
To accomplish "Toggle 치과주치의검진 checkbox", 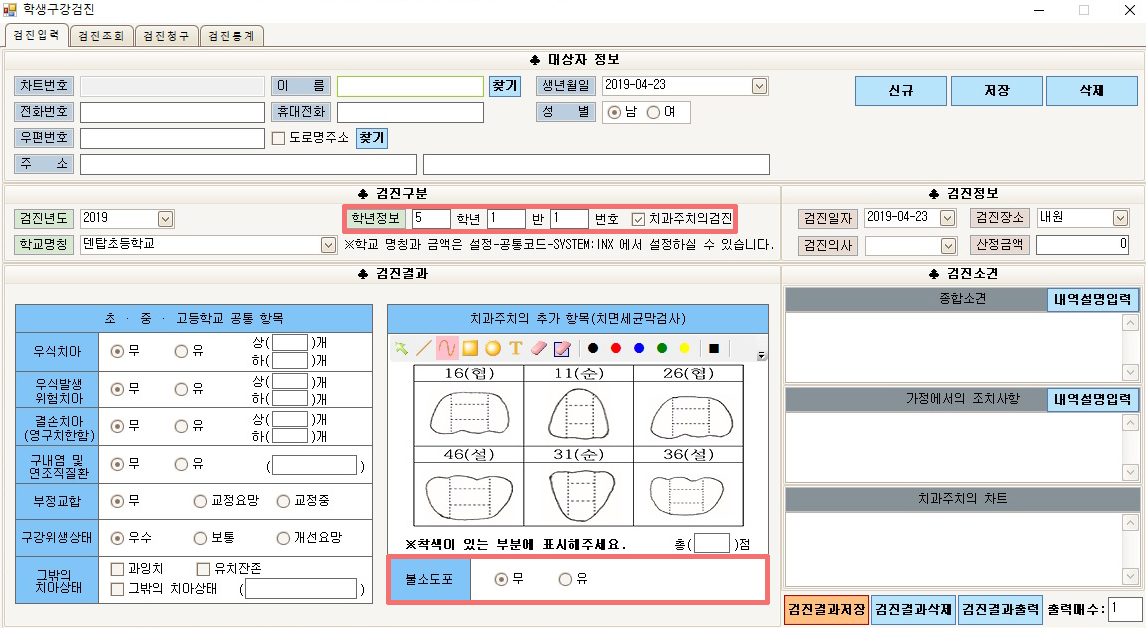I will pos(638,219).
